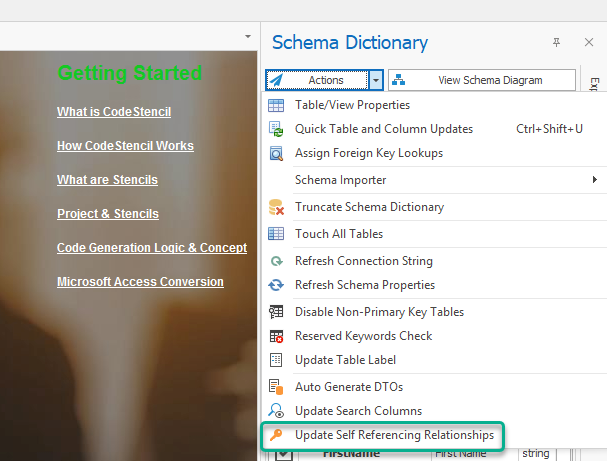Screen dimensions: 607x461
Task: Click the Auto Generate DTOs icon
Action: click(x=276, y=386)
